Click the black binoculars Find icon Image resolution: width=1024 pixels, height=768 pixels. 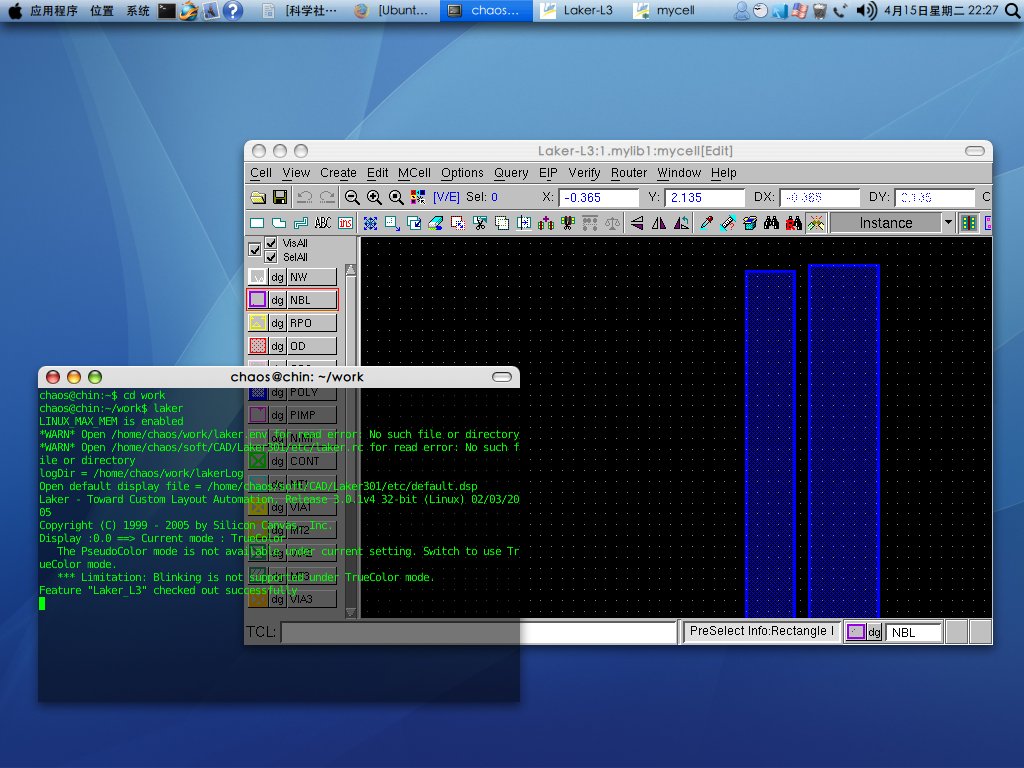click(771, 223)
